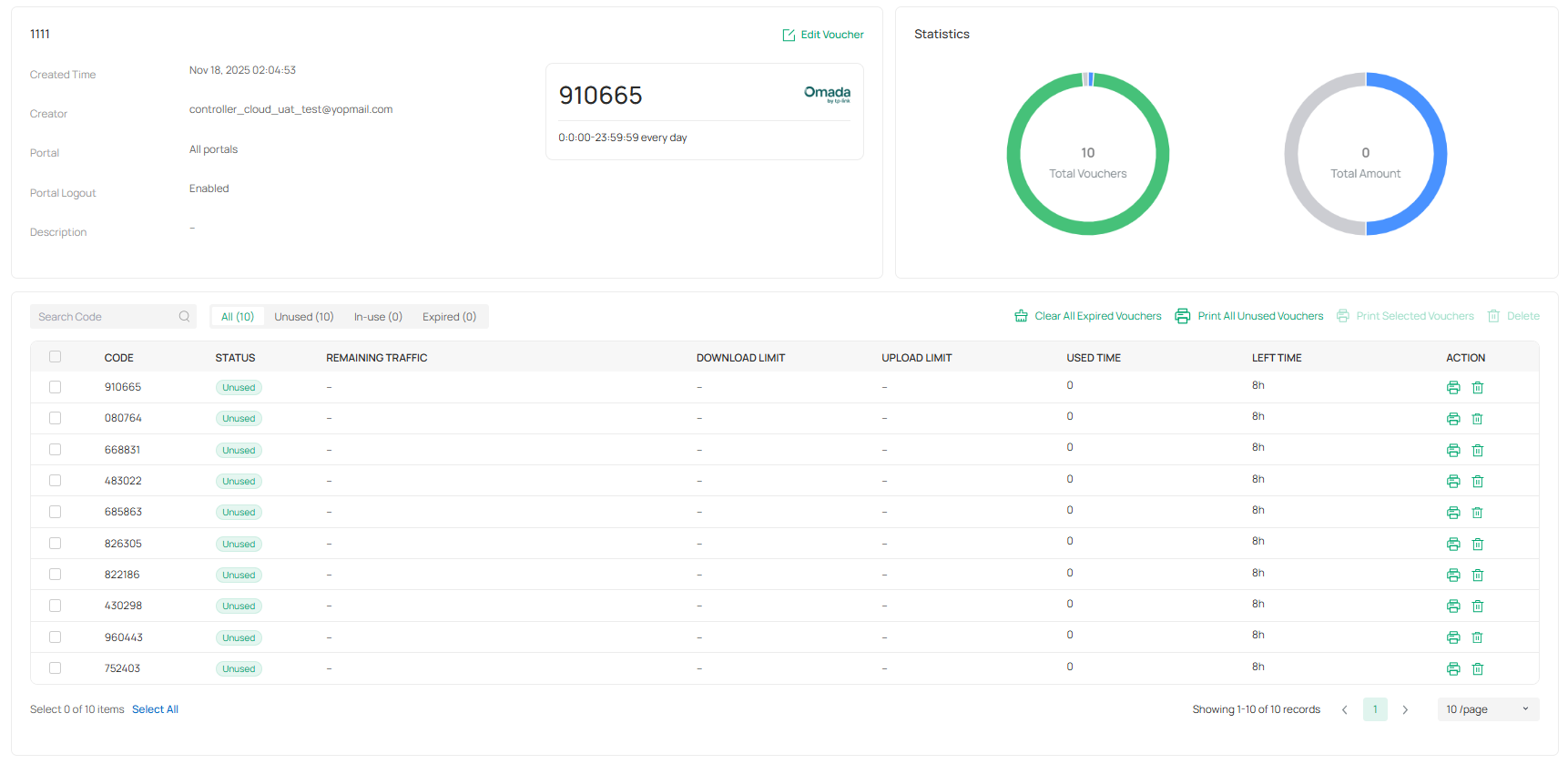The image size is (1568, 764).
Task: Delete voucher 080764 with its trash icon
Action: [1477, 419]
